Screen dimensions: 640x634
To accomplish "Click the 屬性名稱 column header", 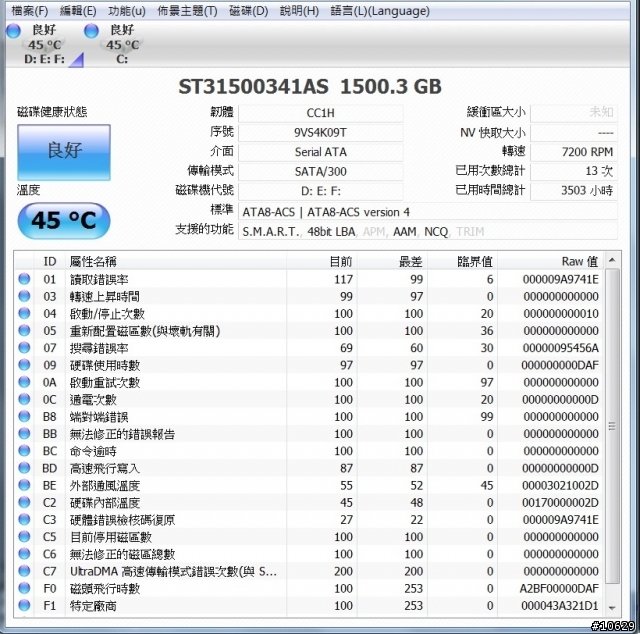I will click(176, 261).
